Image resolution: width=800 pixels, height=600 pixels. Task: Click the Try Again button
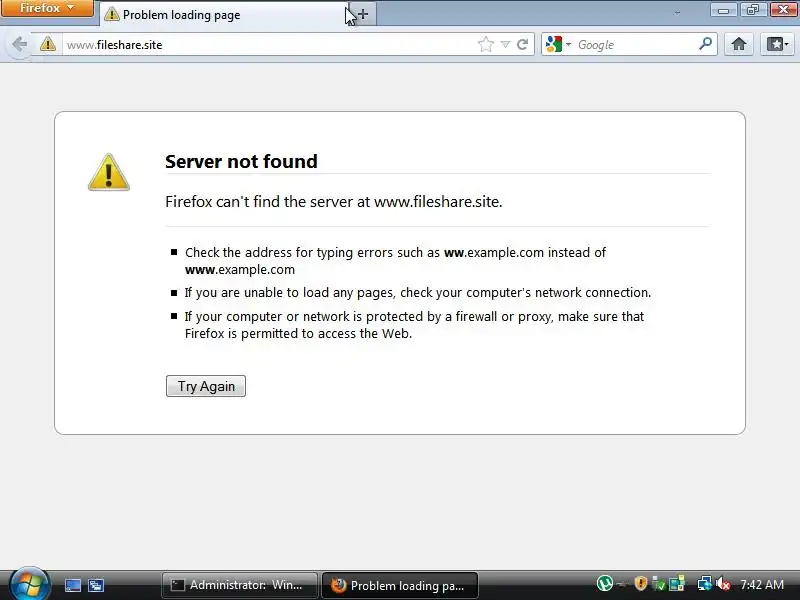click(206, 386)
